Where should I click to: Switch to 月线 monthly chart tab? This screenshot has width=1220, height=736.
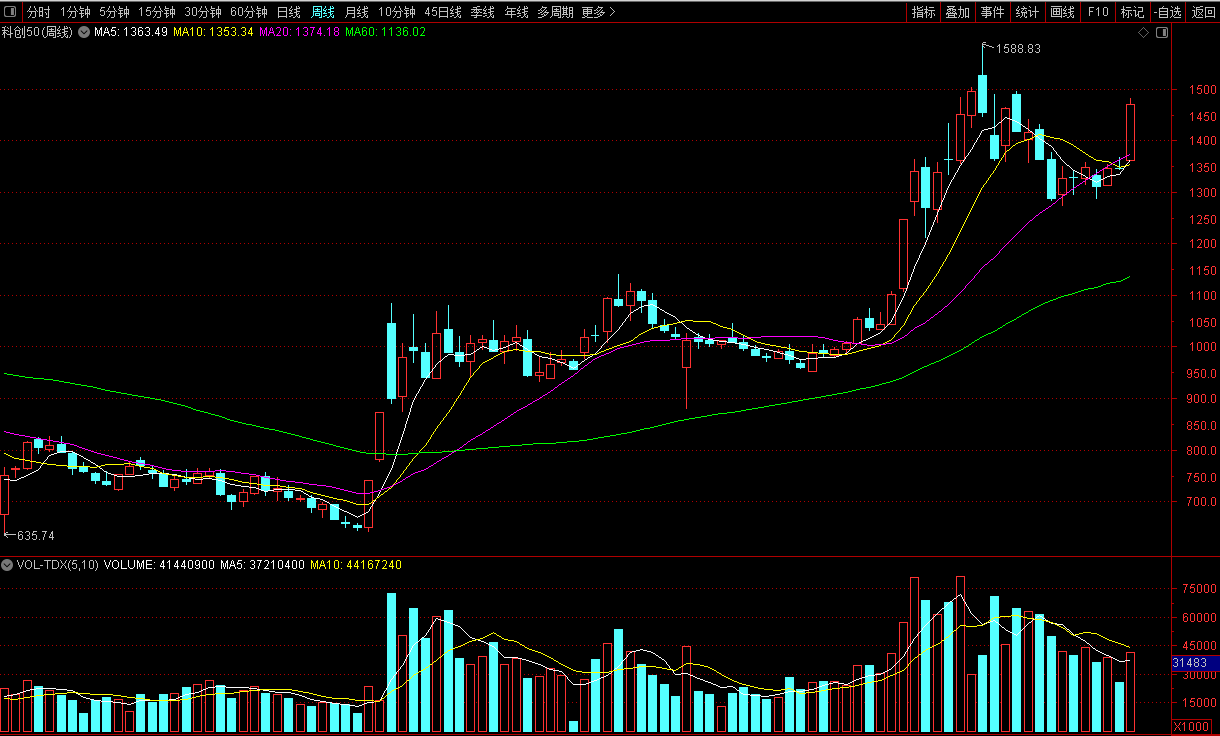(x=356, y=12)
